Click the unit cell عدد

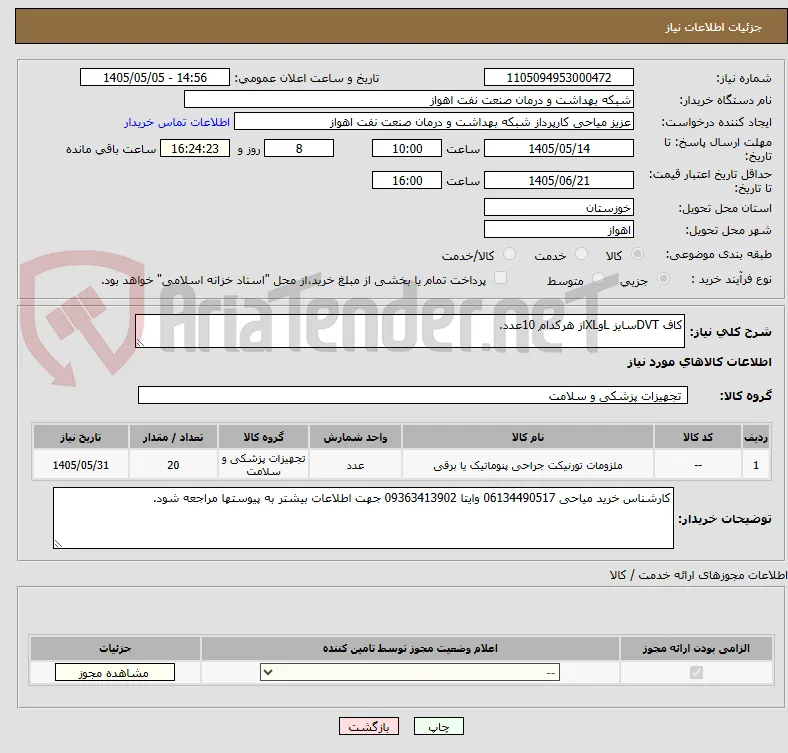(355, 465)
